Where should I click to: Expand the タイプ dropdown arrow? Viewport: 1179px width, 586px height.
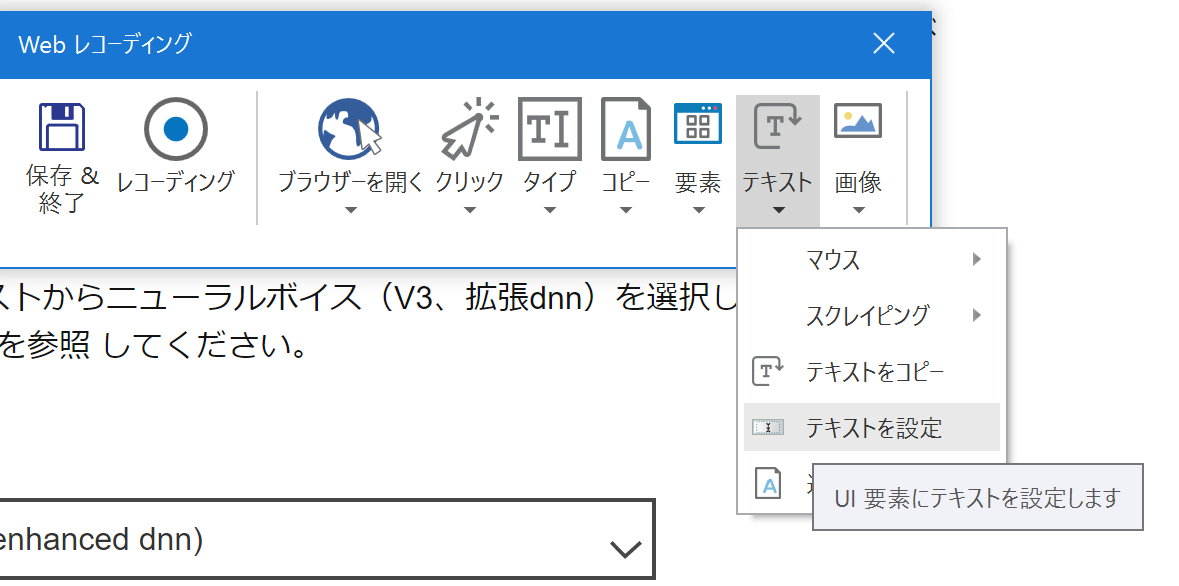pos(550,211)
